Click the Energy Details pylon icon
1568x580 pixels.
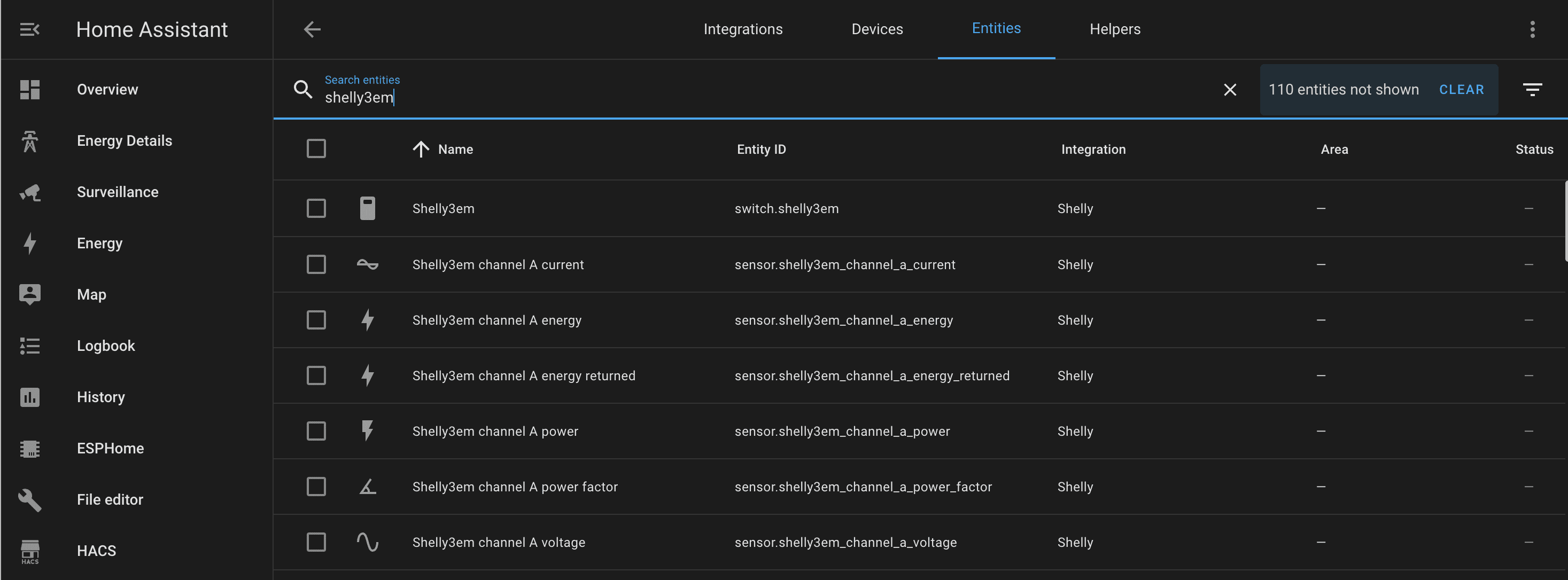coord(29,140)
